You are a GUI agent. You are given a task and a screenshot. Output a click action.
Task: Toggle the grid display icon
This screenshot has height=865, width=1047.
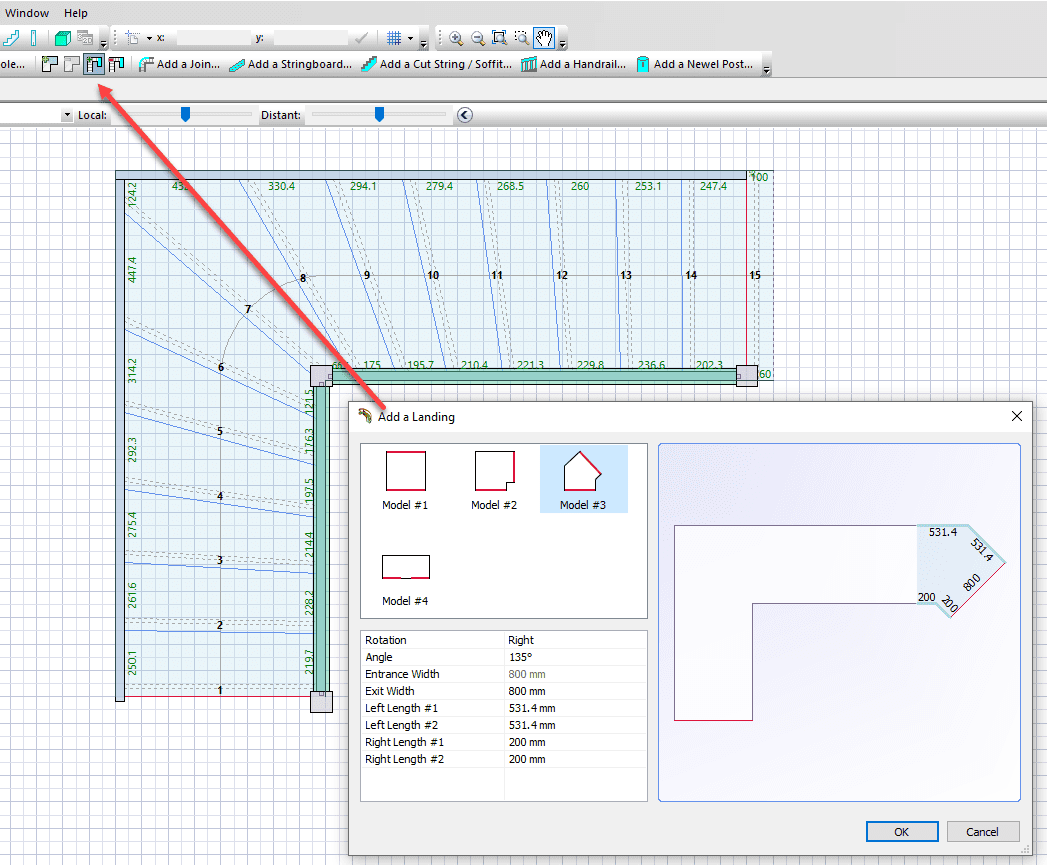(x=394, y=38)
